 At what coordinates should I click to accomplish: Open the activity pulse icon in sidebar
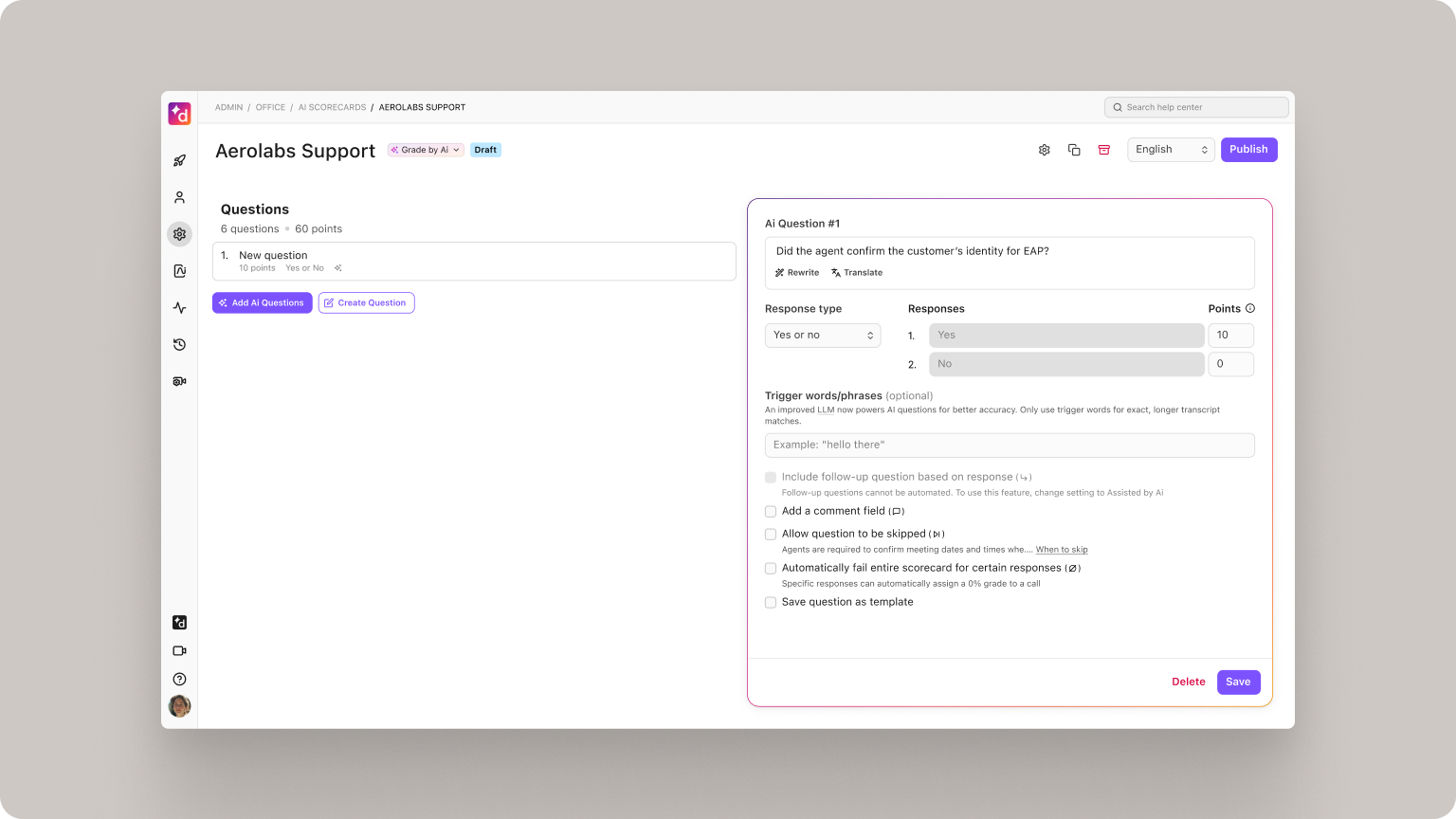click(179, 308)
